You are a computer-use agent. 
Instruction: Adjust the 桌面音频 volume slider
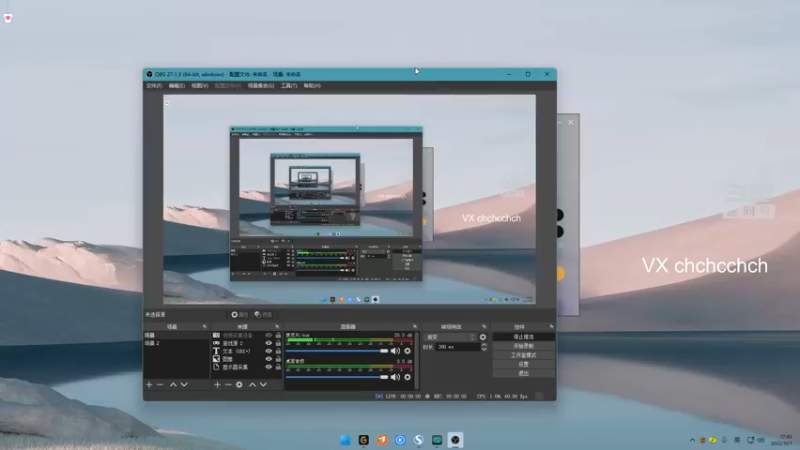point(337,377)
